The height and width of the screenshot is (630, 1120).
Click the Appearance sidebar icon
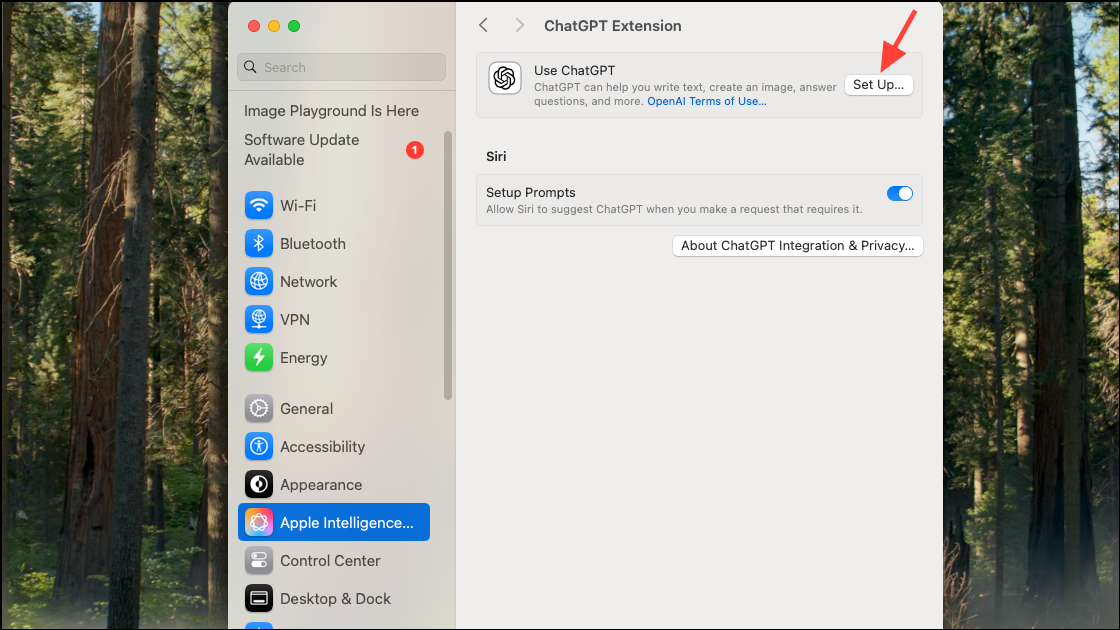259,484
